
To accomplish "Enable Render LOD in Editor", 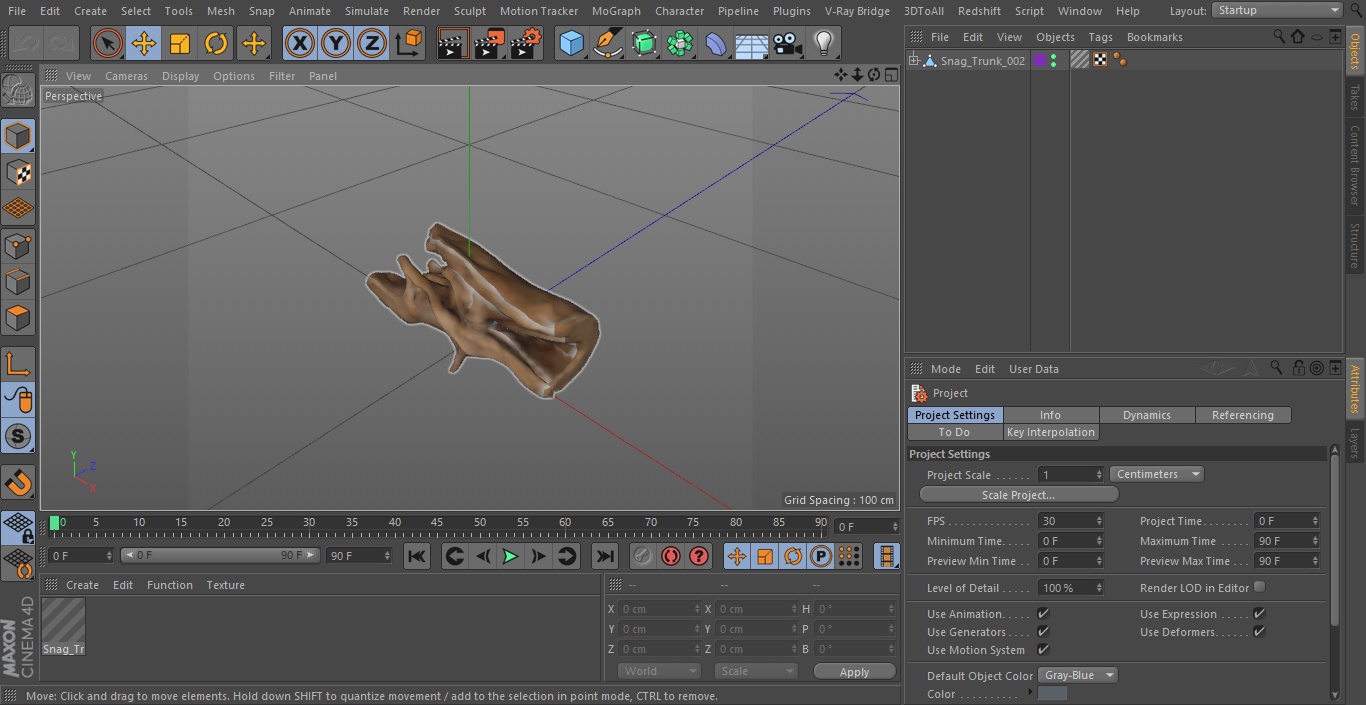I will (1259, 587).
